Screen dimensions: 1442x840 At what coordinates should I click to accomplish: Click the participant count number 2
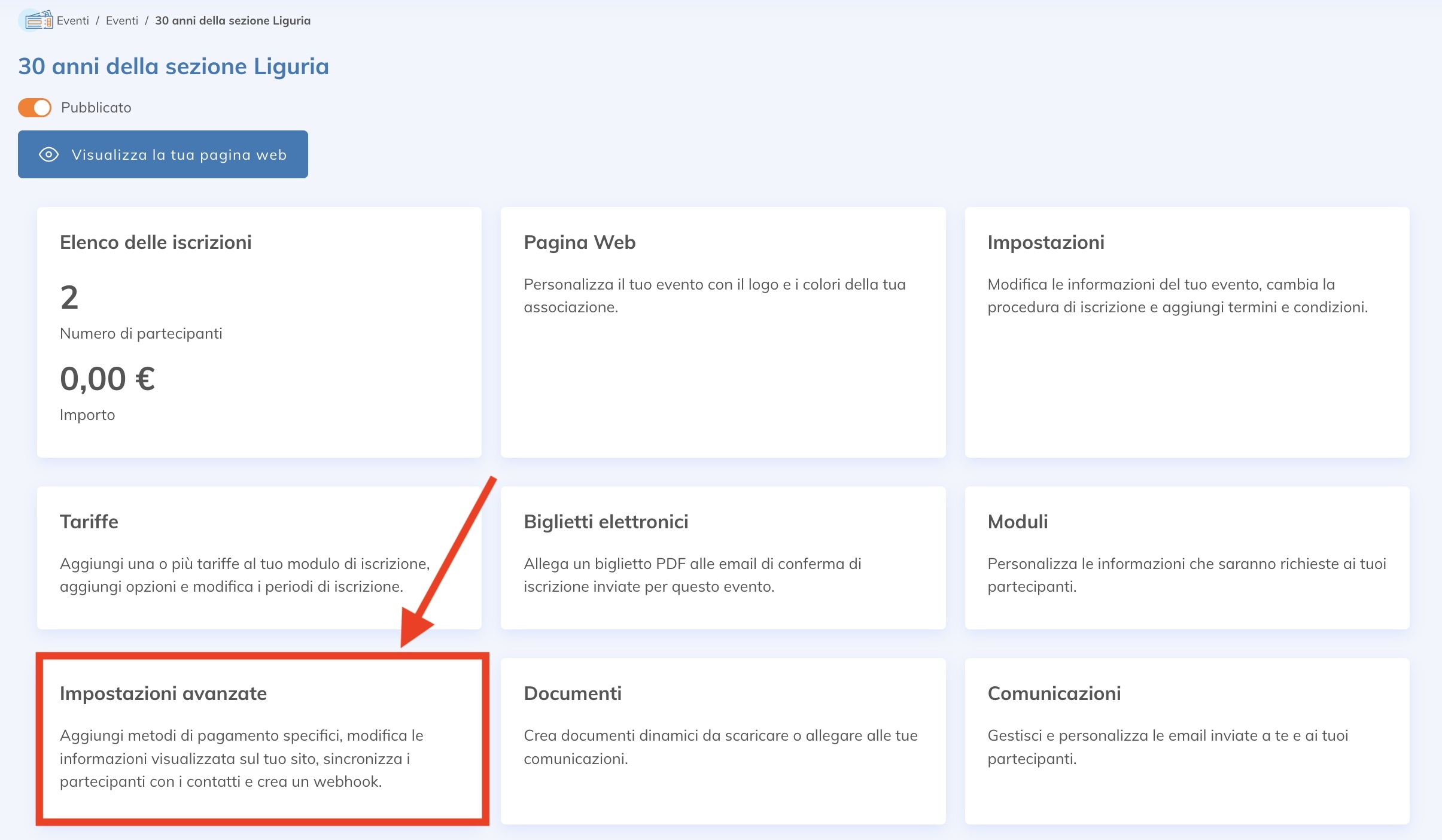pyautogui.click(x=69, y=297)
